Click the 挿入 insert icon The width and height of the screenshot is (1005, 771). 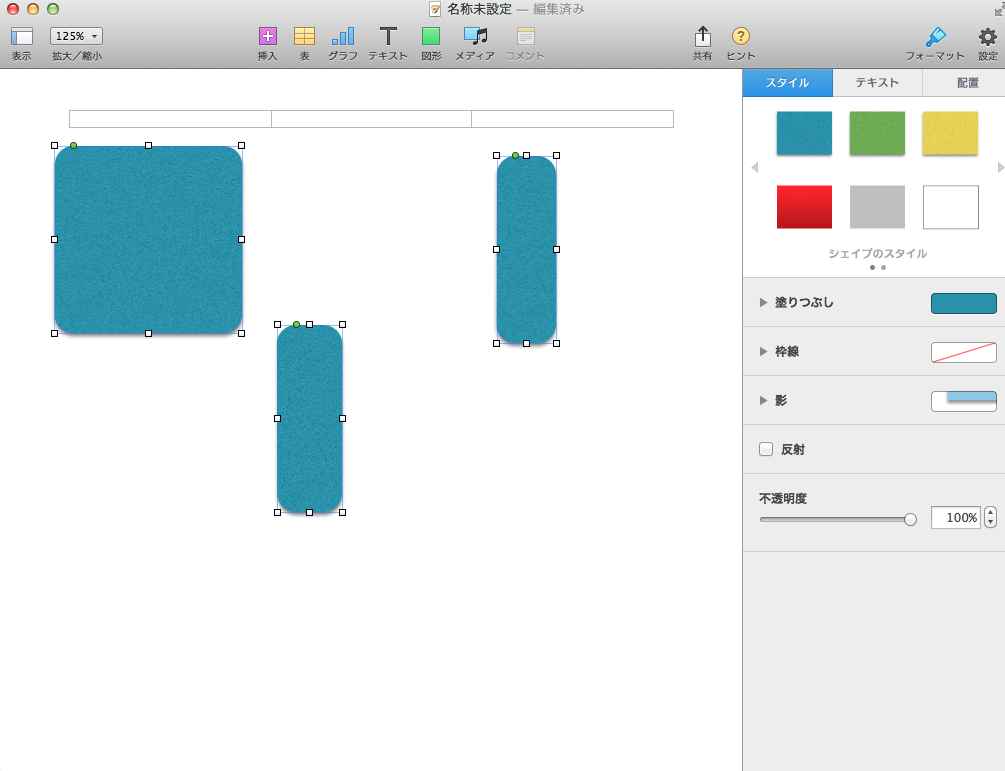[267, 36]
